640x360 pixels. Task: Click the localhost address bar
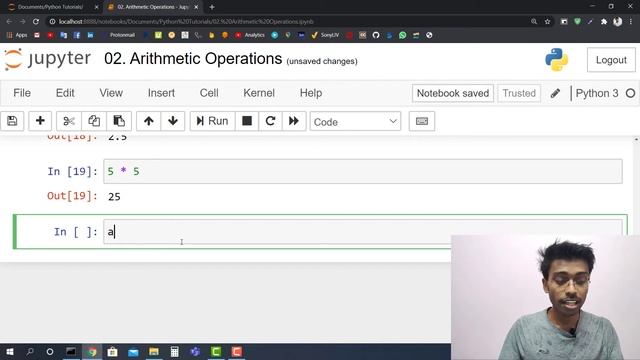click(x=286, y=21)
